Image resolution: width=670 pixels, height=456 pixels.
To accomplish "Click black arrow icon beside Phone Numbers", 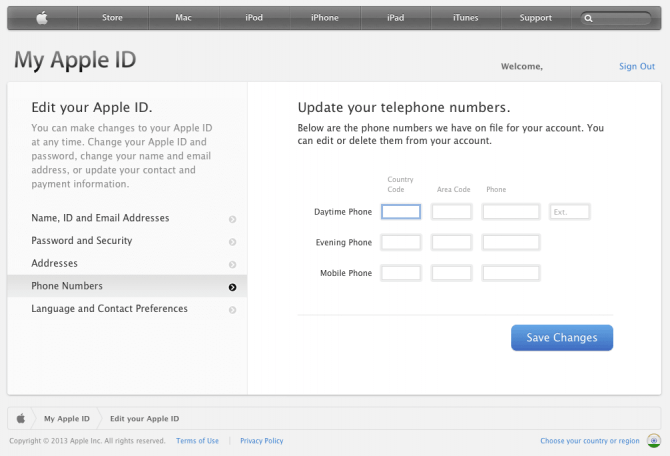I will 232,287.
